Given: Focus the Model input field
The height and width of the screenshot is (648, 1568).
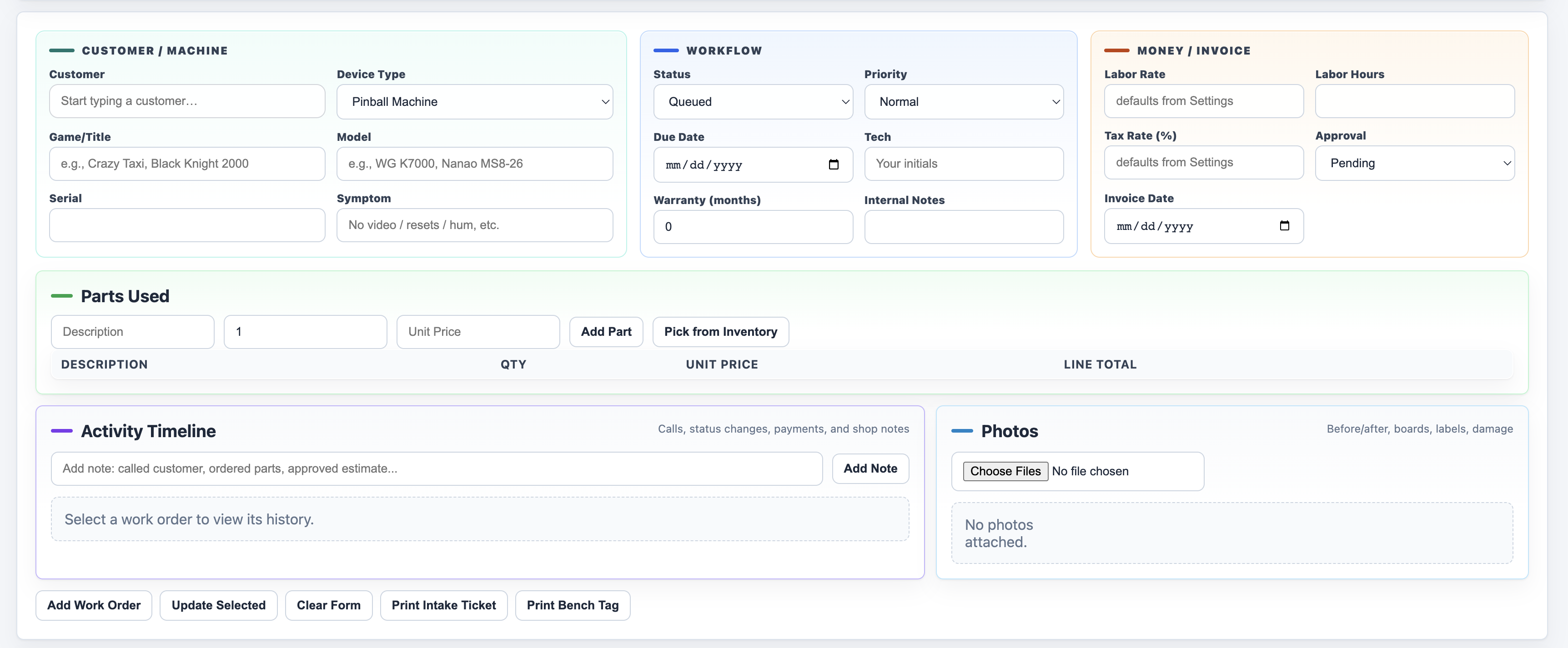Looking at the screenshot, I should 474,164.
